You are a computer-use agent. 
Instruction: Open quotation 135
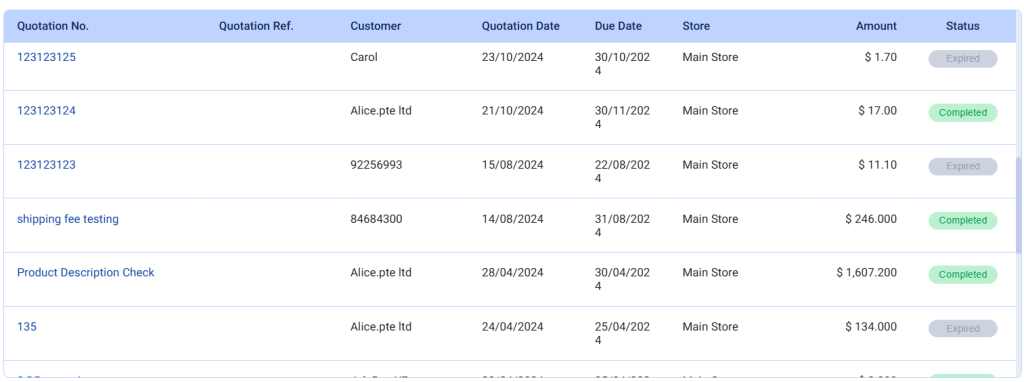[x=27, y=326]
